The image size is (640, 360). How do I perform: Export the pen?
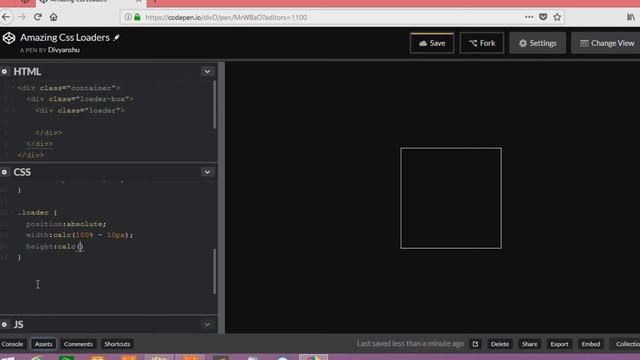pos(559,344)
